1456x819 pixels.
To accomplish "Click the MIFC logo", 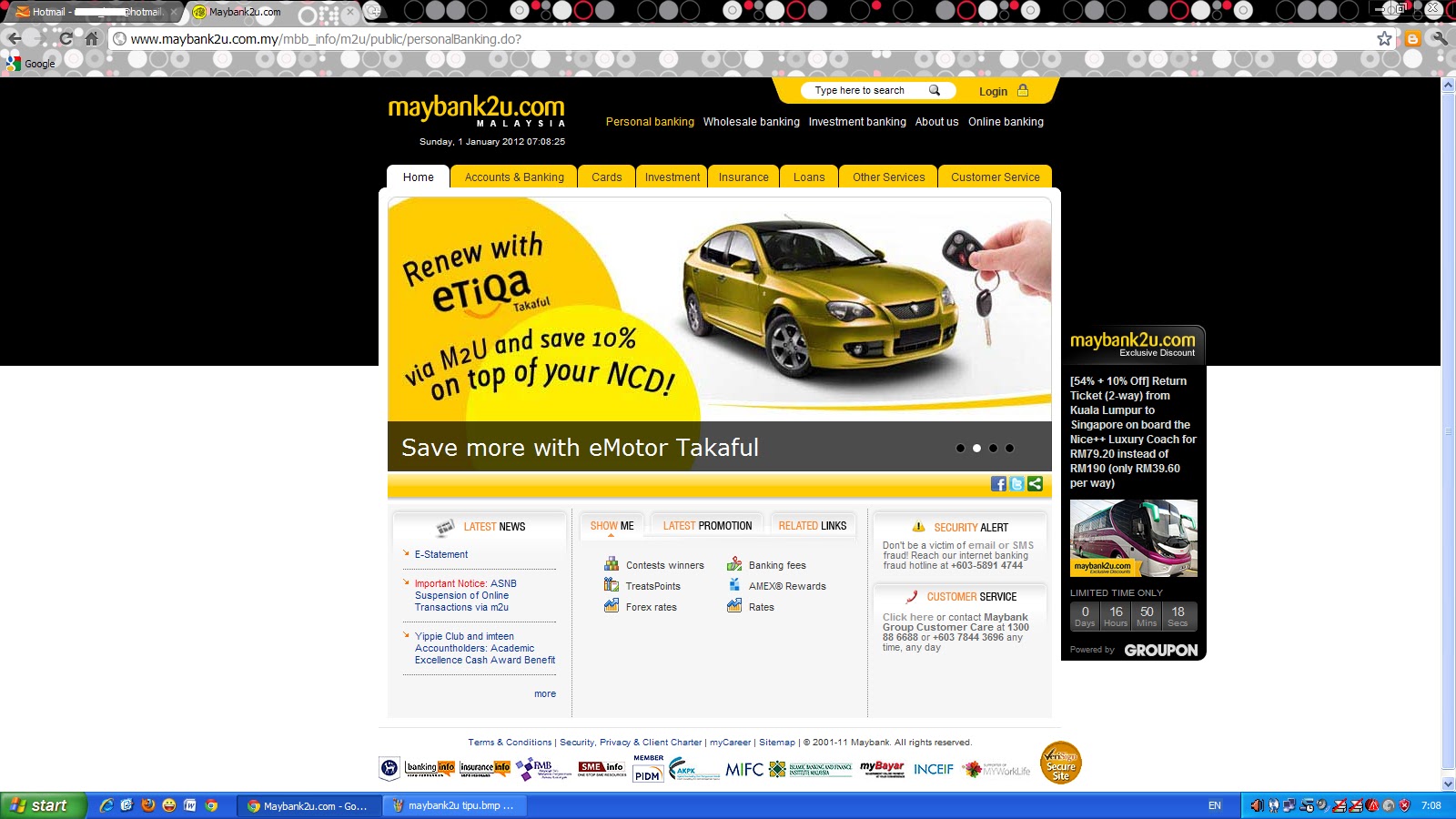I will [x=744, y=770].
